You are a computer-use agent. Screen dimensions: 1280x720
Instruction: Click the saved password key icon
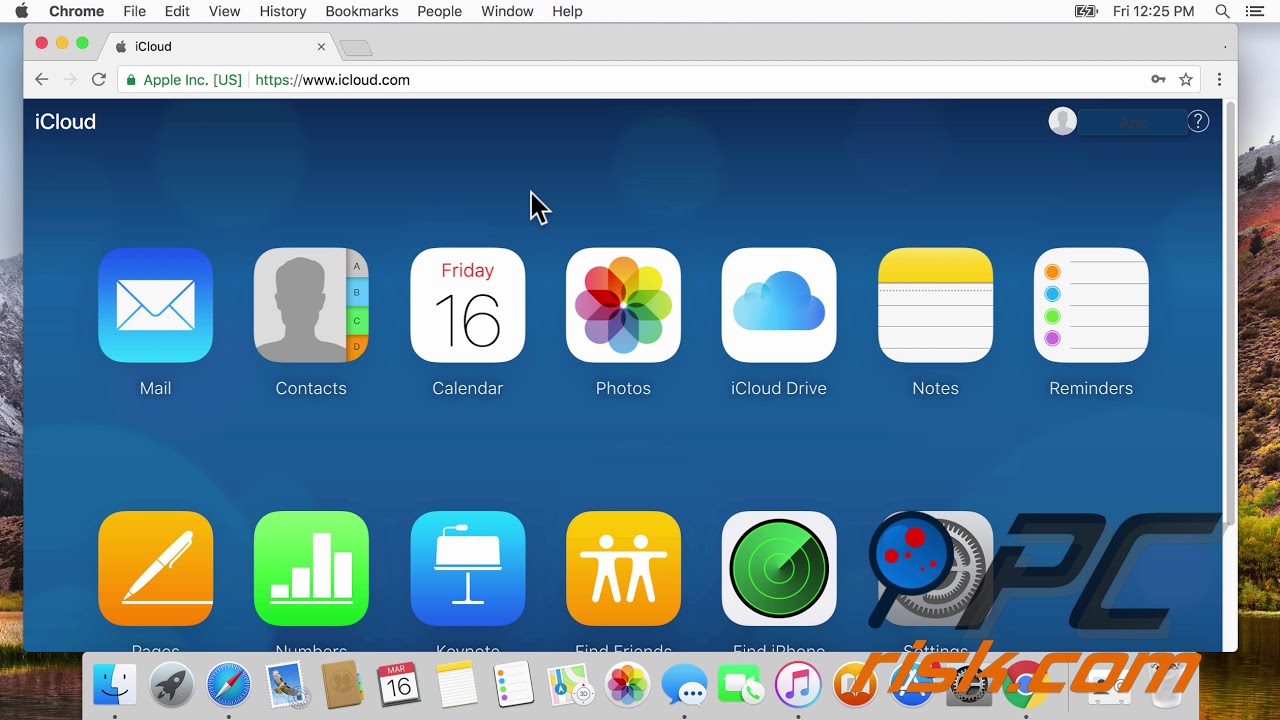point(1158,80)
